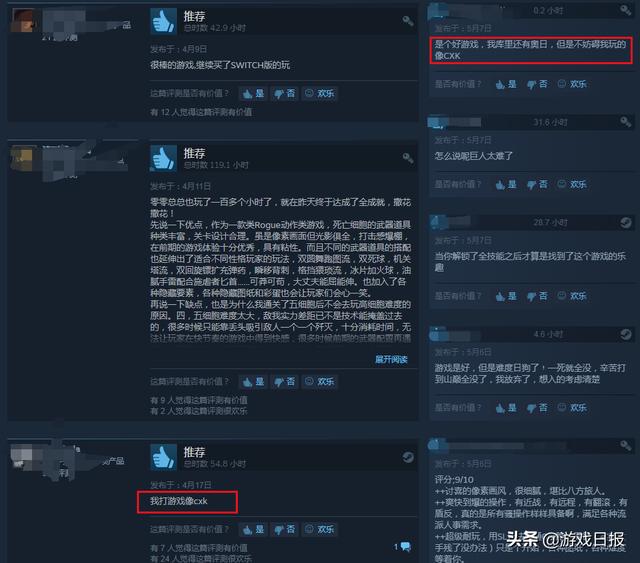Expand long review with 展开阅读
Image resolution: width=640 pixels, height=563 pixels.
pos(391,359)
